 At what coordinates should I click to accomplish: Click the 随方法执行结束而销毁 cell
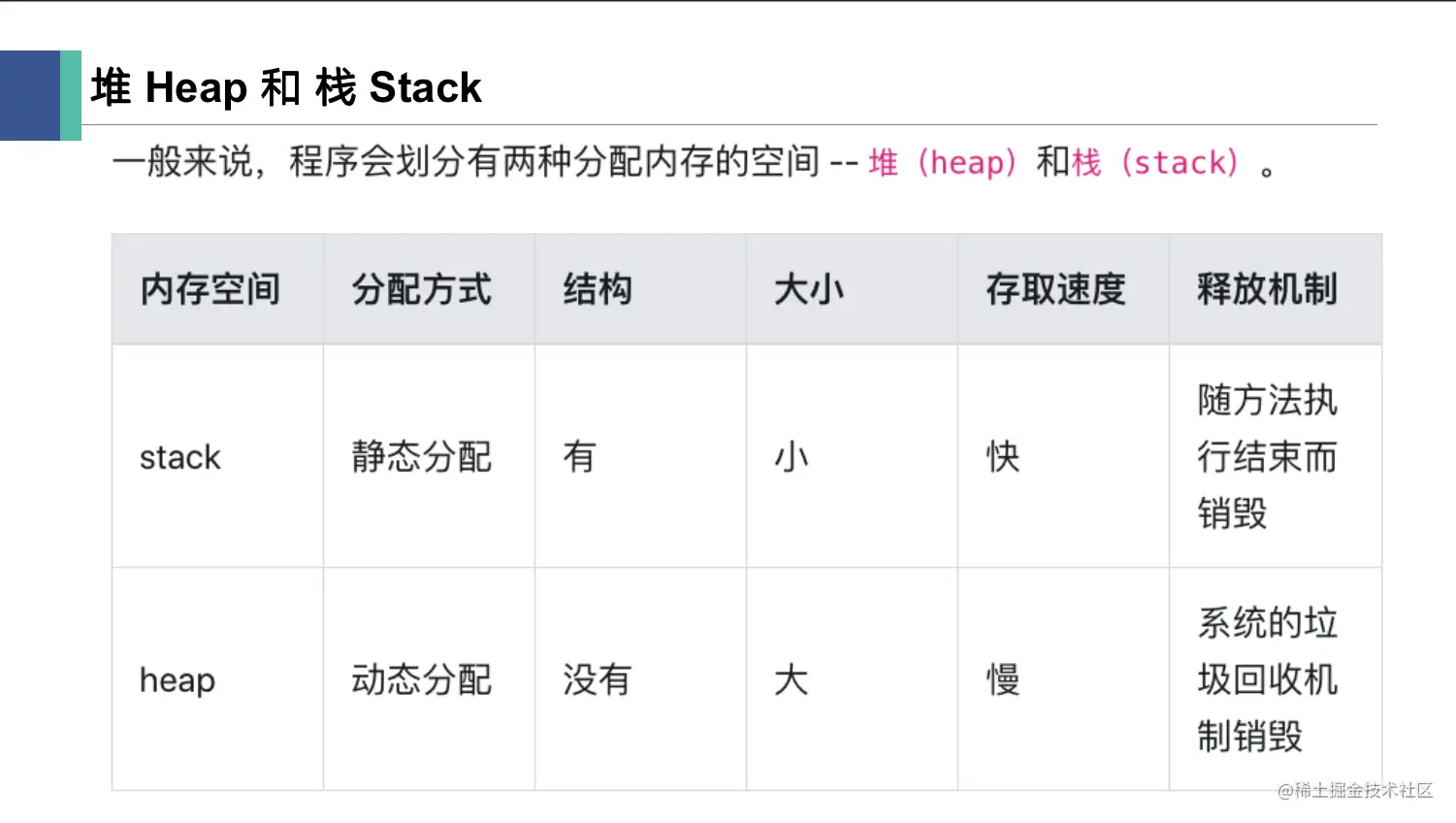pos(1276,456)
